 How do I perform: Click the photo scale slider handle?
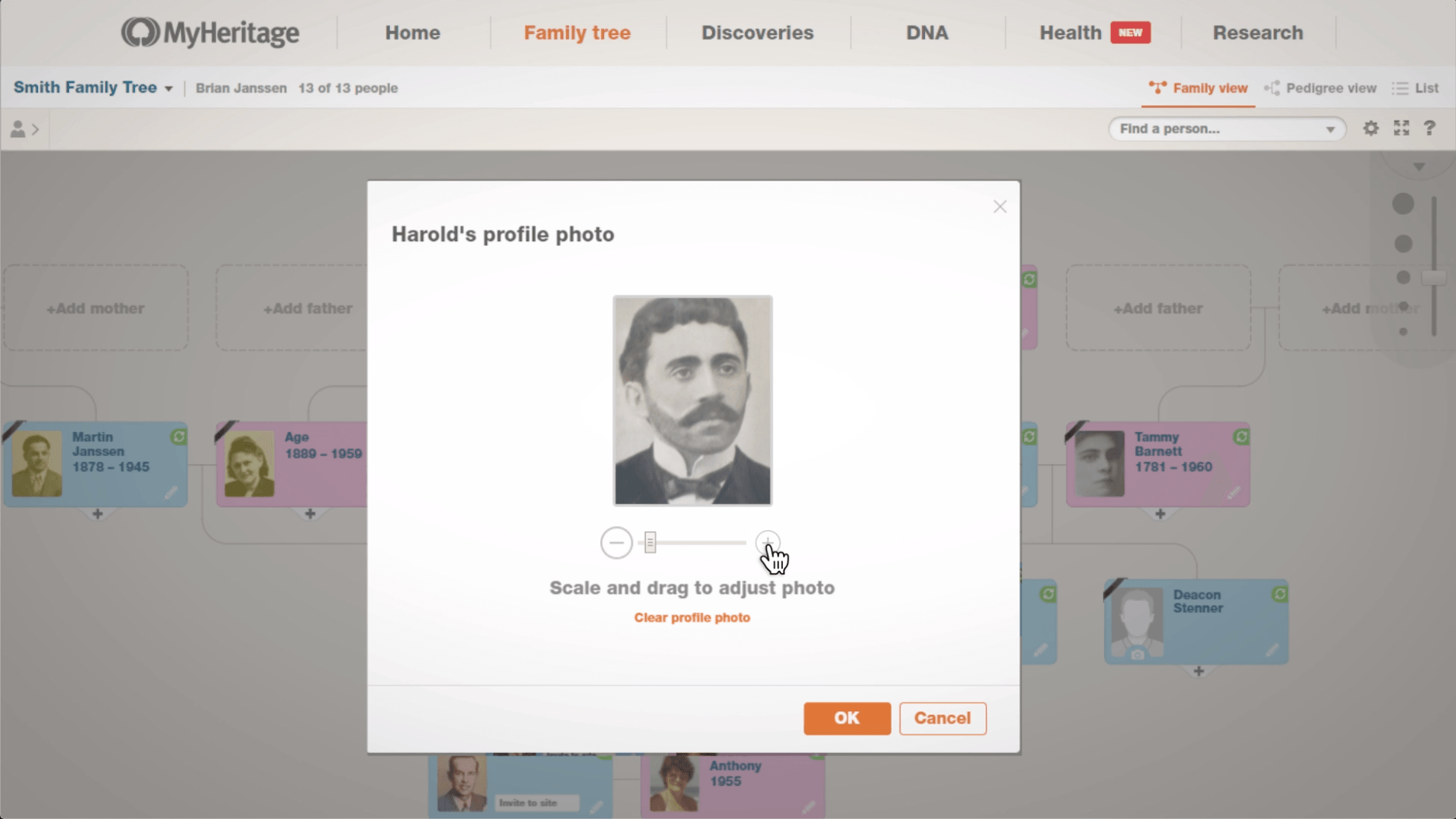(650, 543)
